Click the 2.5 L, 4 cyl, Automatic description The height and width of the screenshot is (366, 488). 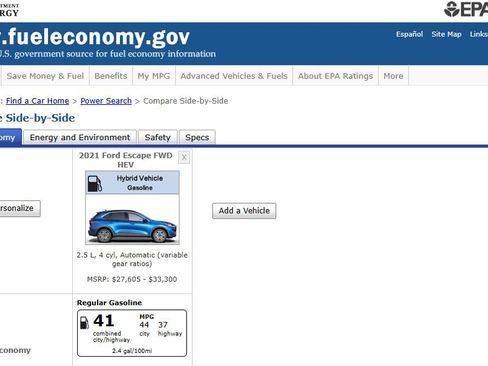click(x=132, y=259)
